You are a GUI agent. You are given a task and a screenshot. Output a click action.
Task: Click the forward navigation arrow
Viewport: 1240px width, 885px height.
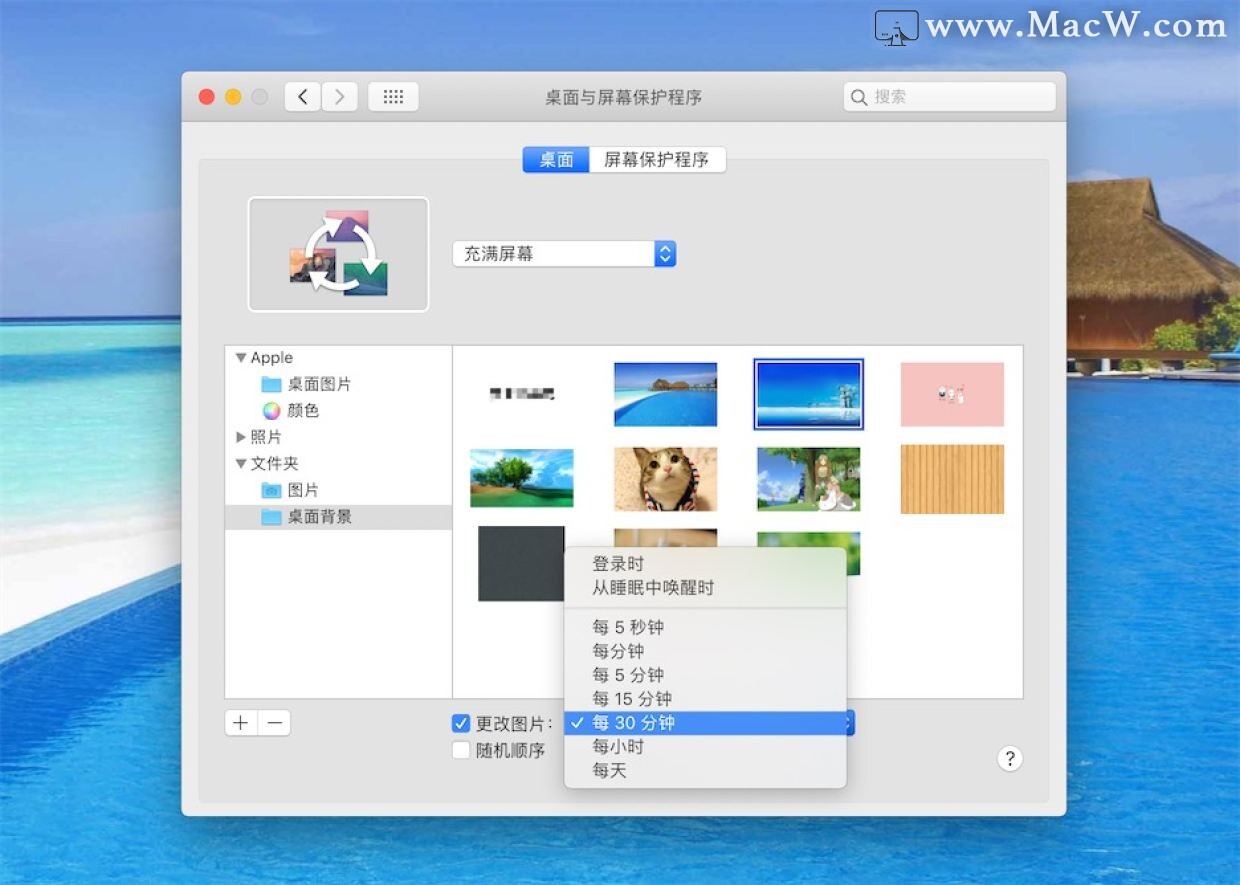(x=340, y=96)
